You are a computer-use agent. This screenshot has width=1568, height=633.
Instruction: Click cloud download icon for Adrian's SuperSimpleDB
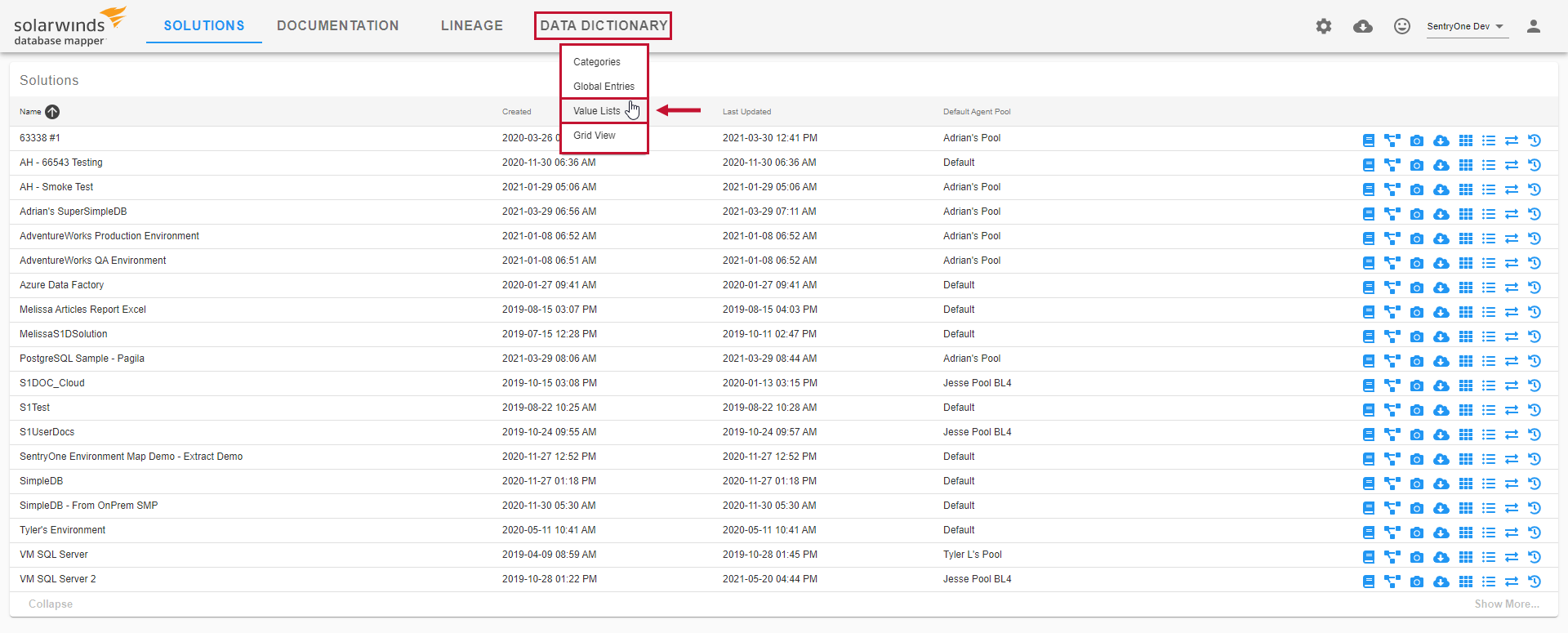click(x=1441, y=214)
